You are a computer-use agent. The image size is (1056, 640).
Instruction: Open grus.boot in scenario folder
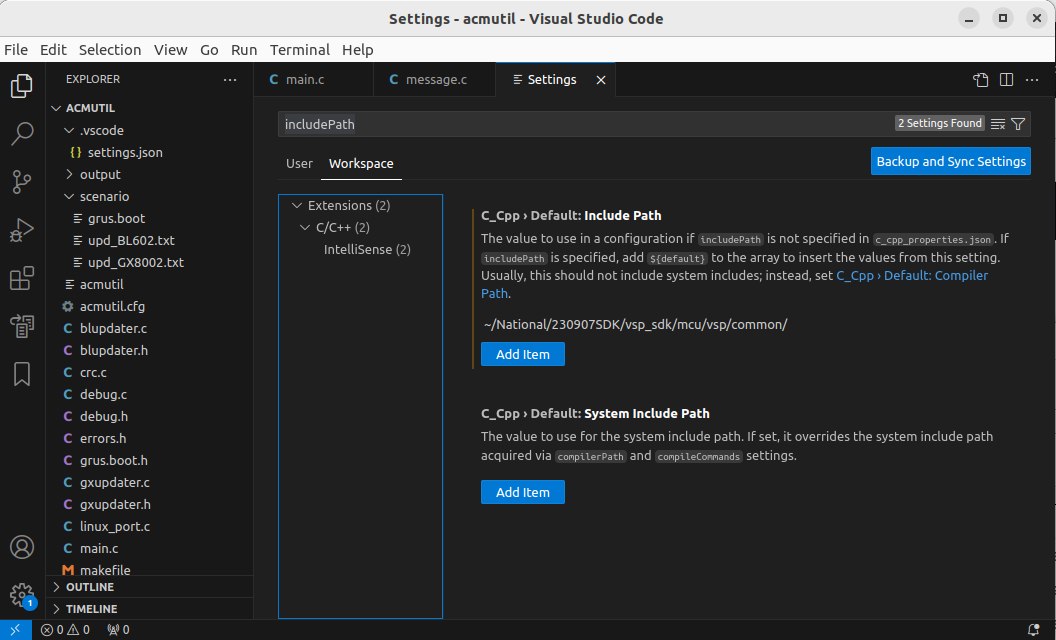[x=117, y=218]
